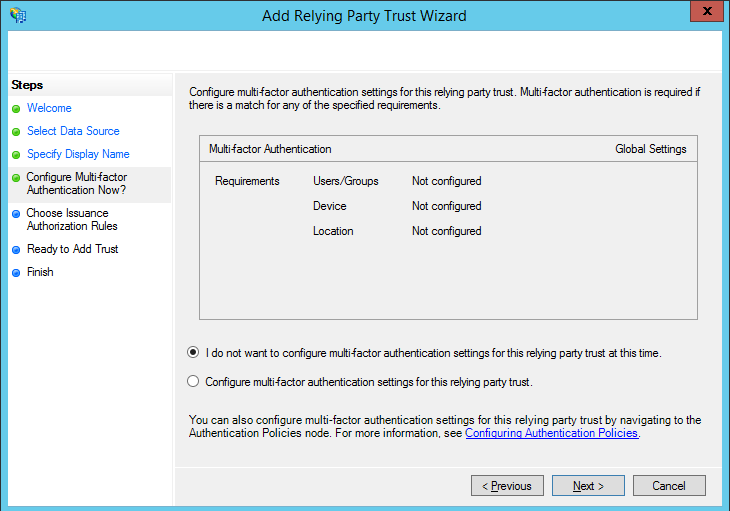
Task: Open the Select Data Source step
Action: pyautogui.click(x=73, y=131)
